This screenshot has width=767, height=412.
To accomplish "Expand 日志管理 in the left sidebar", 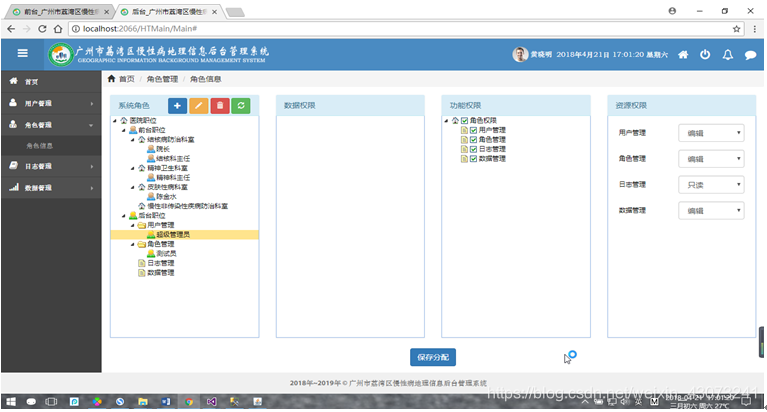I will (51, 166).
